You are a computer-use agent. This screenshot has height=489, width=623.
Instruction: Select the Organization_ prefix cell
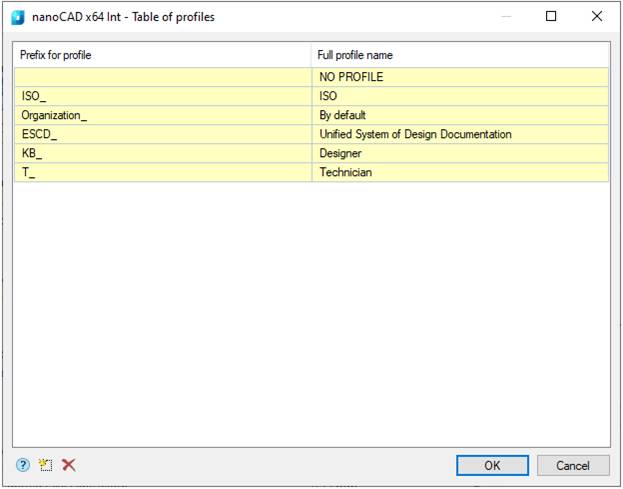click(163, 115)
